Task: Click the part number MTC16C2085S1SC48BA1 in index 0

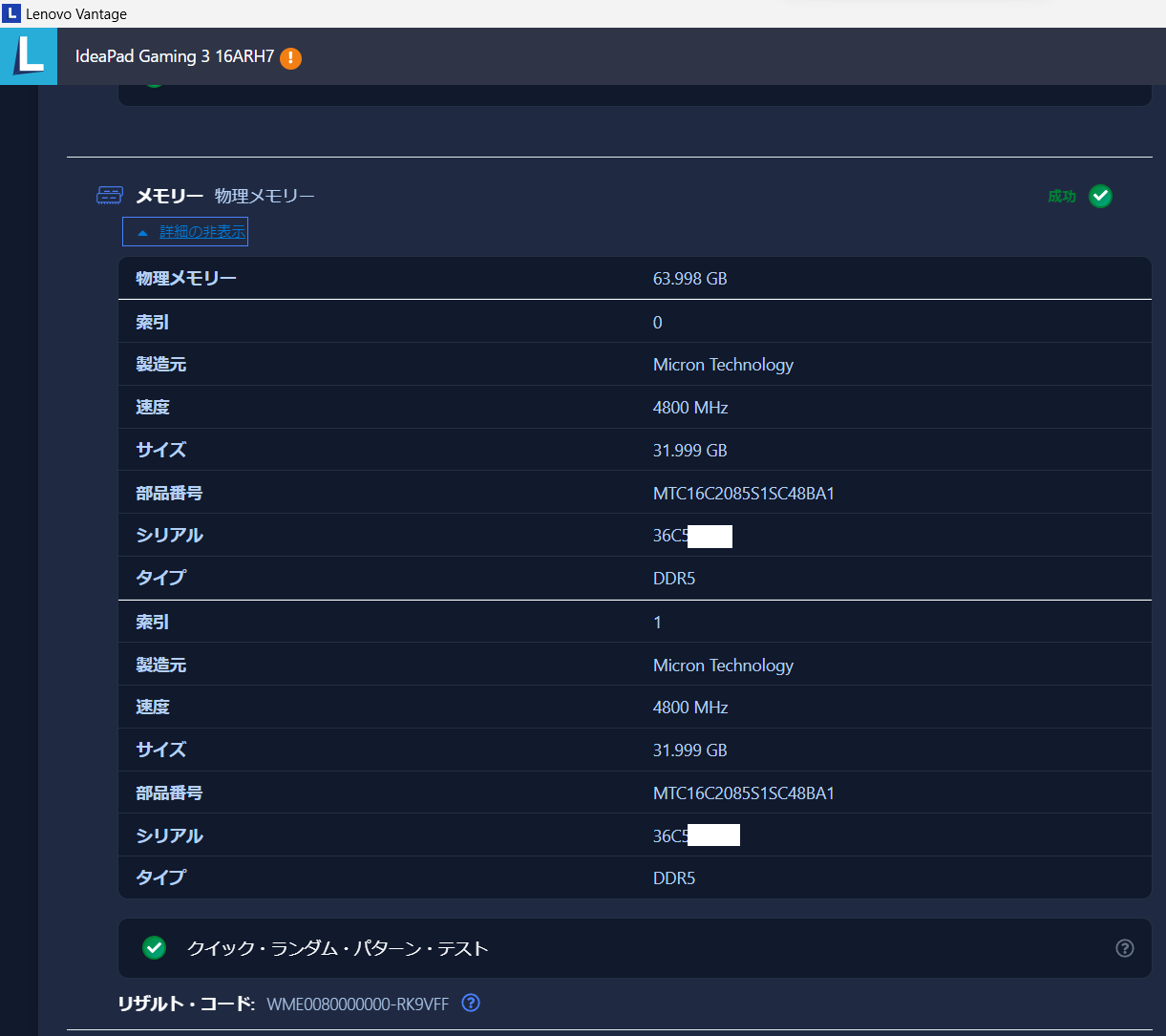Action: (x=743, y=493)
